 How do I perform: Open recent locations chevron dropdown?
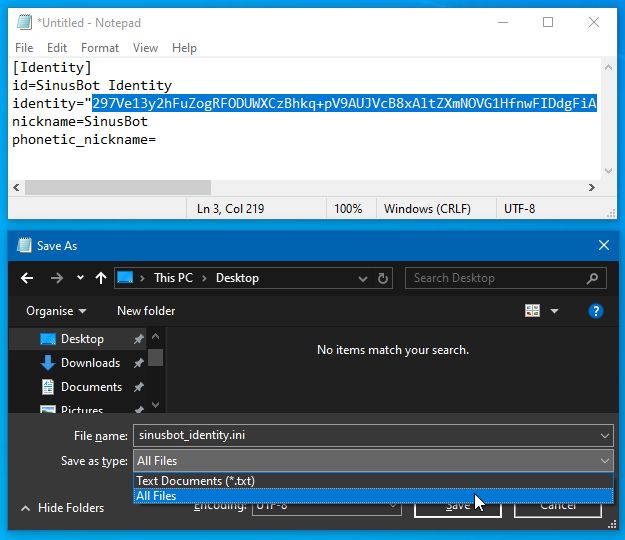click(80, 278)
